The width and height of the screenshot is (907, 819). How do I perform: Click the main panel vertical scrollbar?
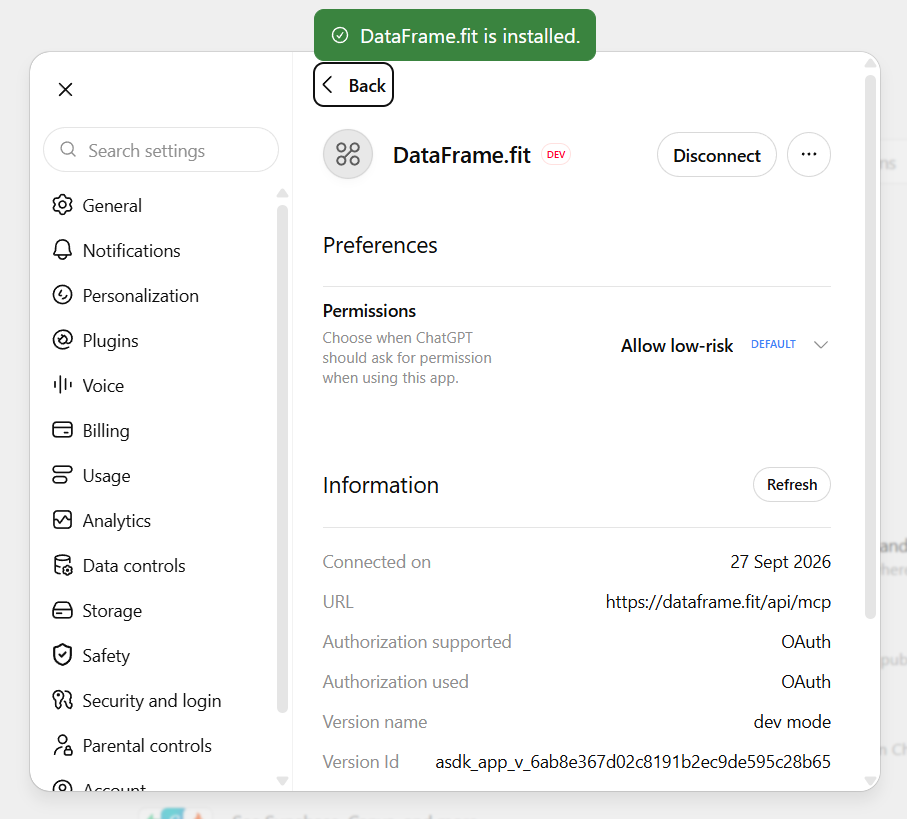(871, 347)
